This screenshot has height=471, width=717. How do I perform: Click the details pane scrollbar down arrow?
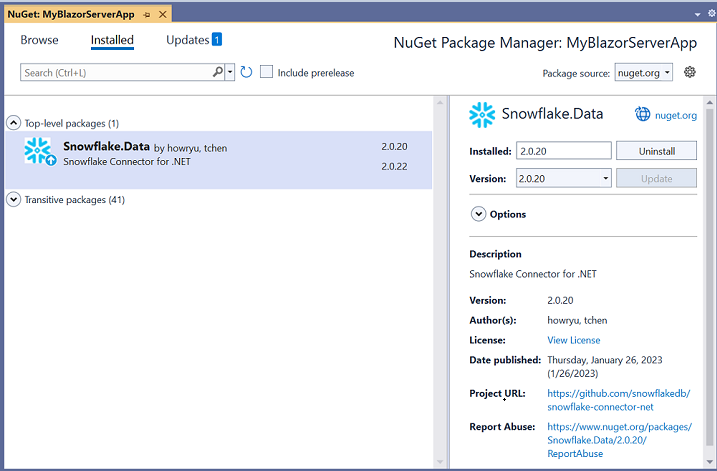click(710, 462)
